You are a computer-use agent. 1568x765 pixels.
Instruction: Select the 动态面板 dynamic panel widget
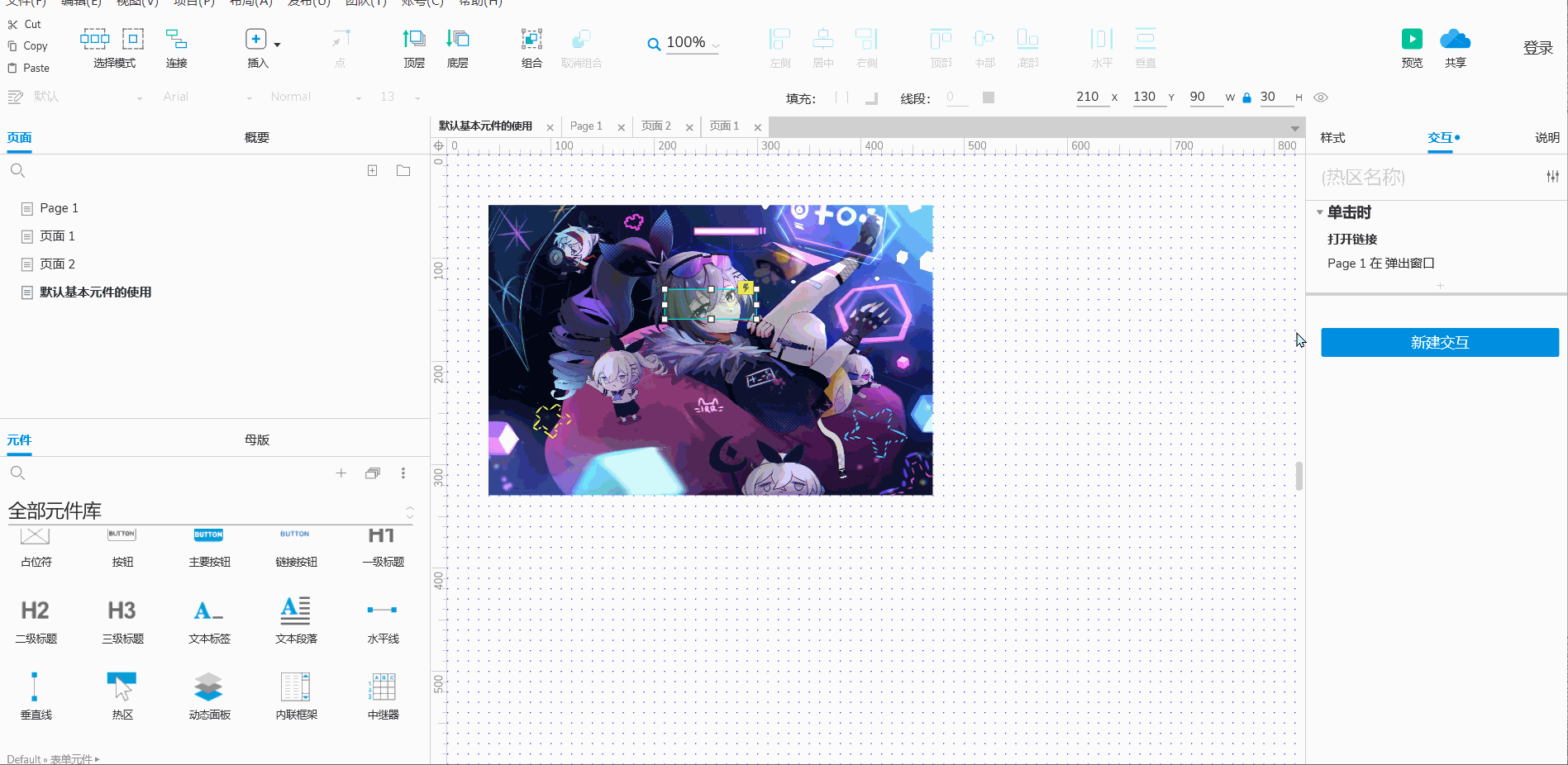click(x=209, y=694)
